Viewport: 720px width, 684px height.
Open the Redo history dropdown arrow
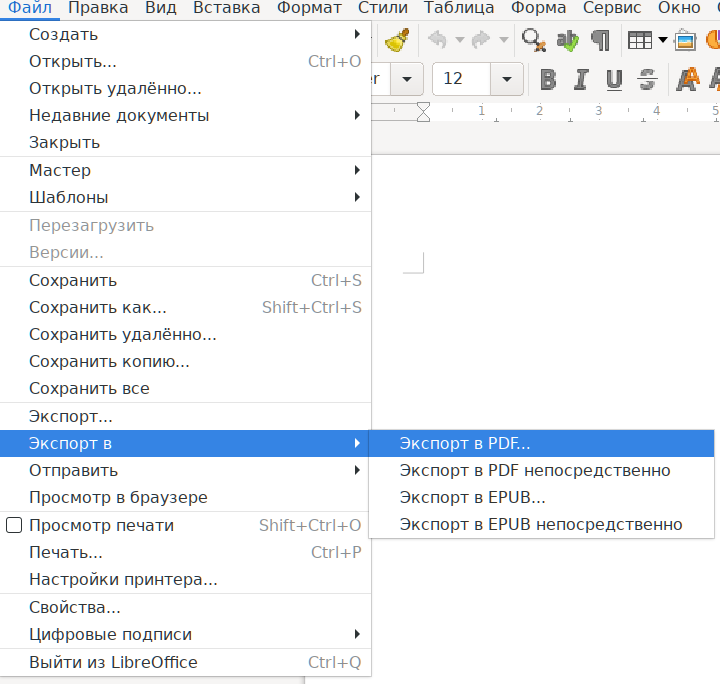504,40
